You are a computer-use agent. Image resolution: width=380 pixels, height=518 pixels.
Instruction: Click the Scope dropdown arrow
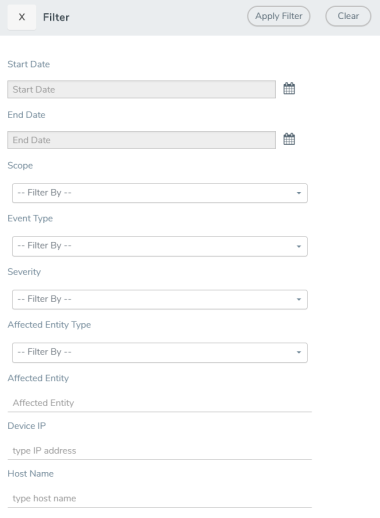point(299,193)
